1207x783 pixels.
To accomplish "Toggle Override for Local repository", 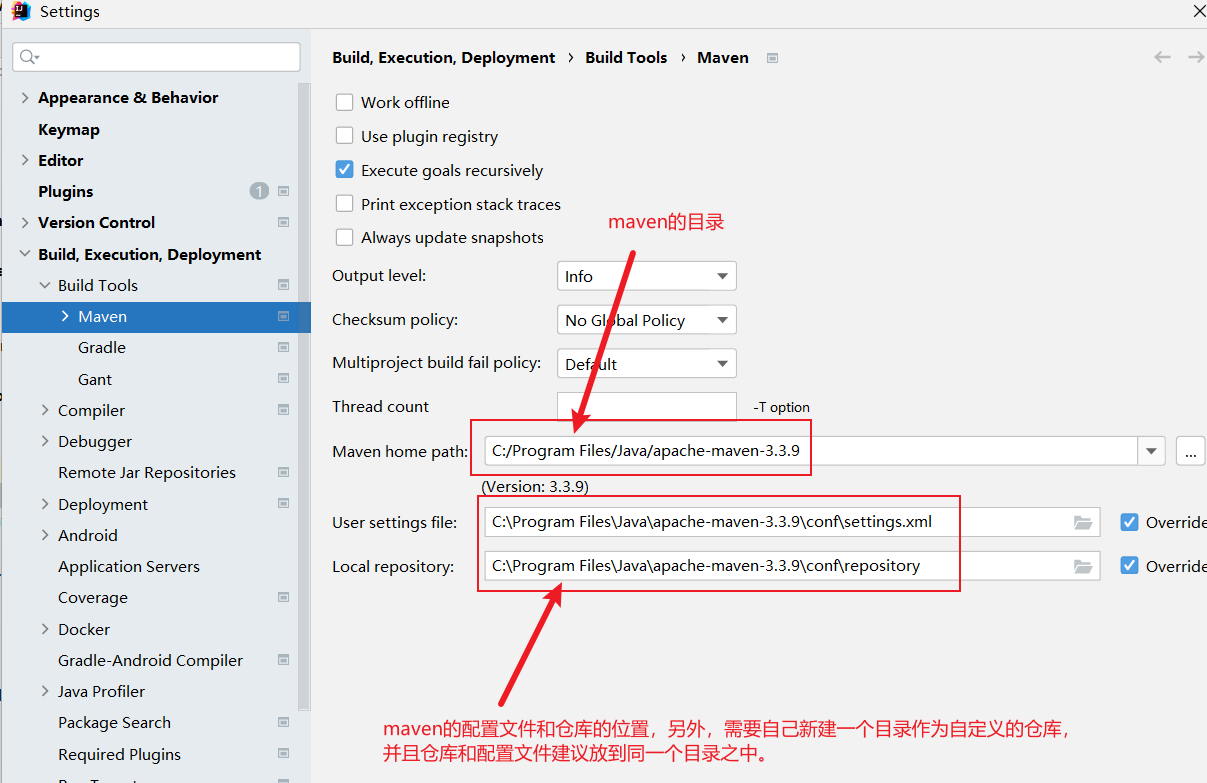I will click(1130, 566).
